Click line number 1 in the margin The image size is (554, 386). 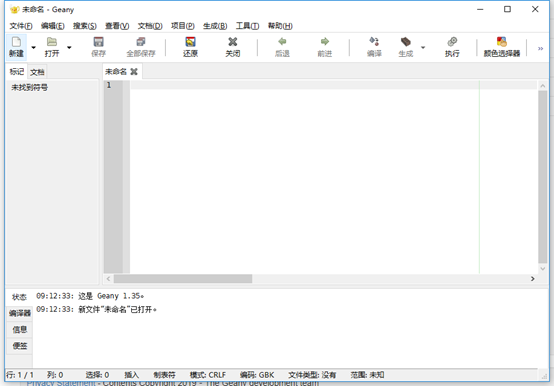pos(109,85)
